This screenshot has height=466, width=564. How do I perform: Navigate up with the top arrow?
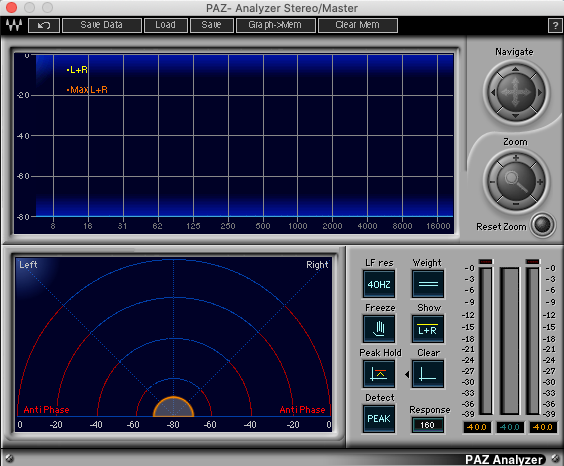[515, 69]
